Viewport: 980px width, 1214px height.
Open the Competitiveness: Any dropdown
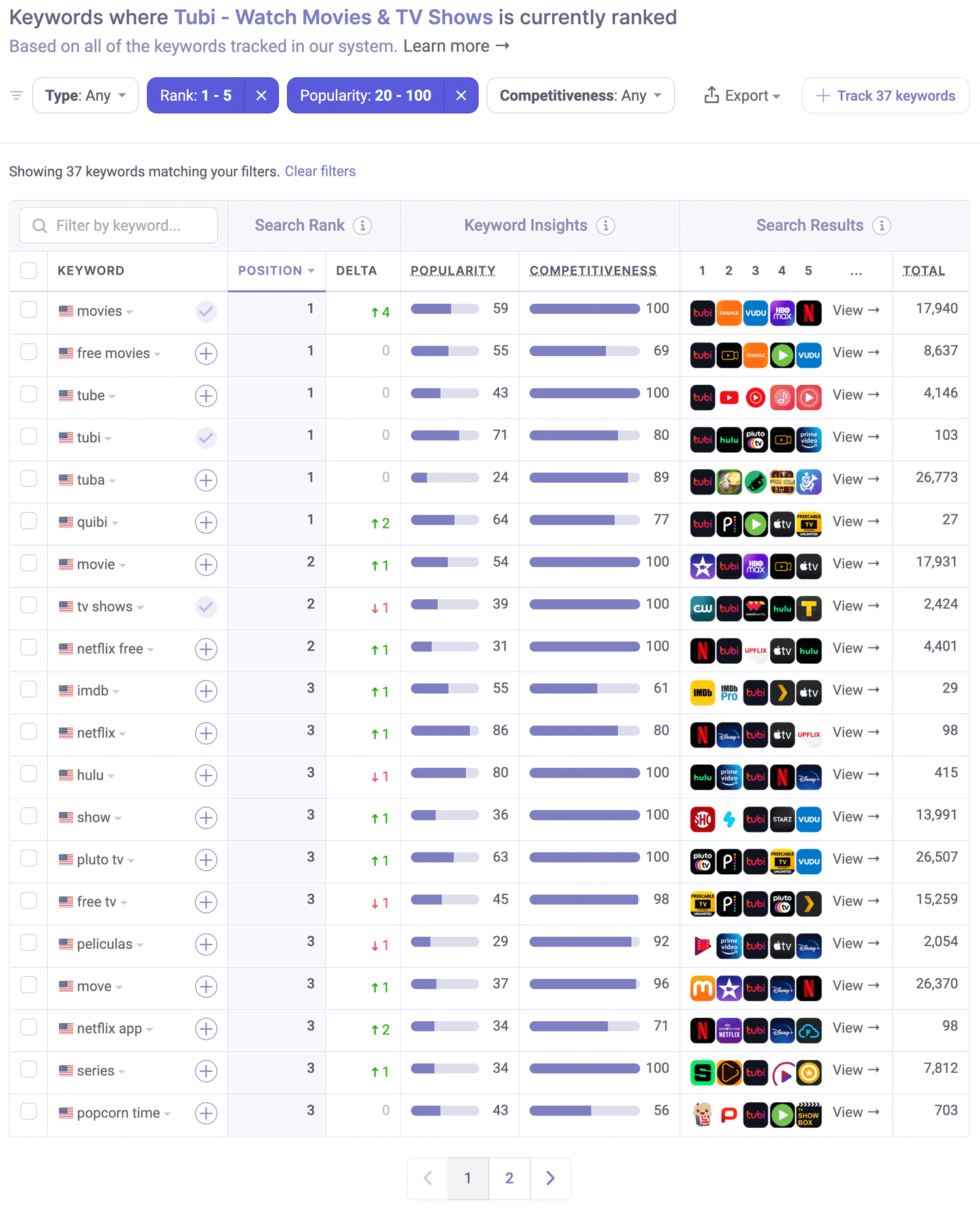(x=580, y=95)
